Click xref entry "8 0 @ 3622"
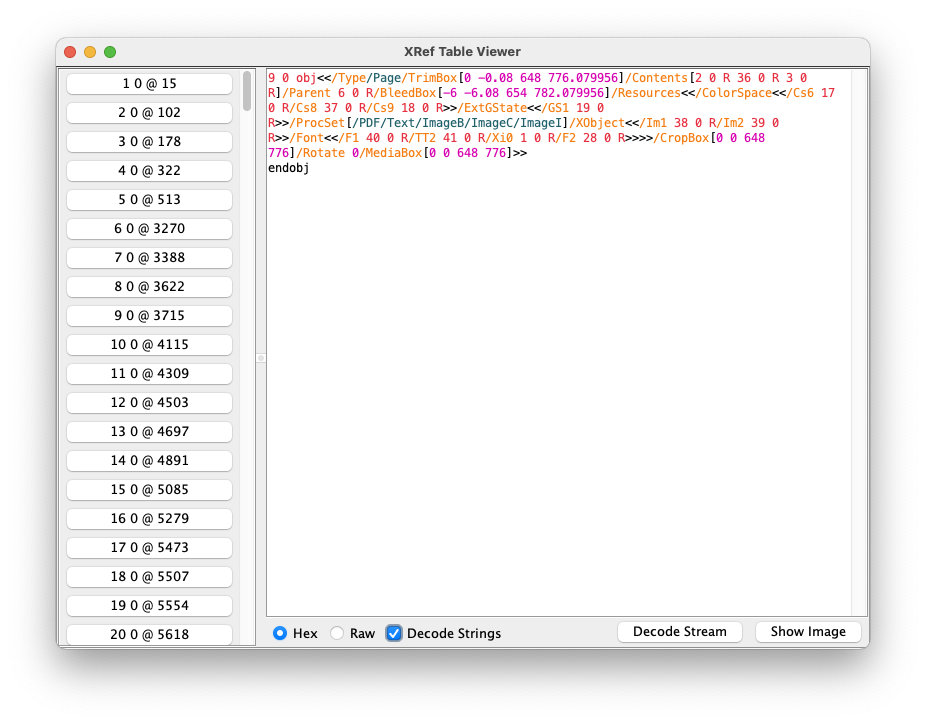The image size is (926, 723). [x=149, y=286]
